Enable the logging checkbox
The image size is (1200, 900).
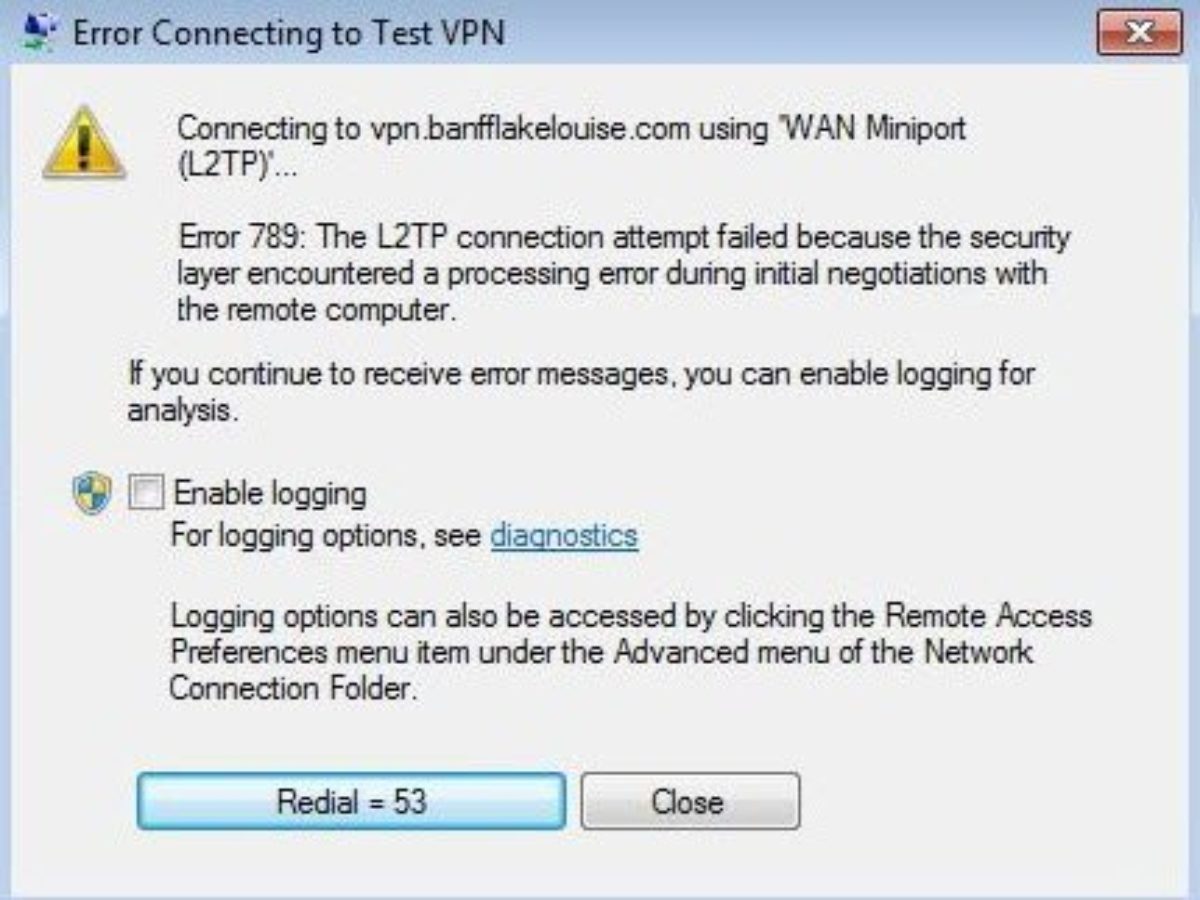click(147, 493)
